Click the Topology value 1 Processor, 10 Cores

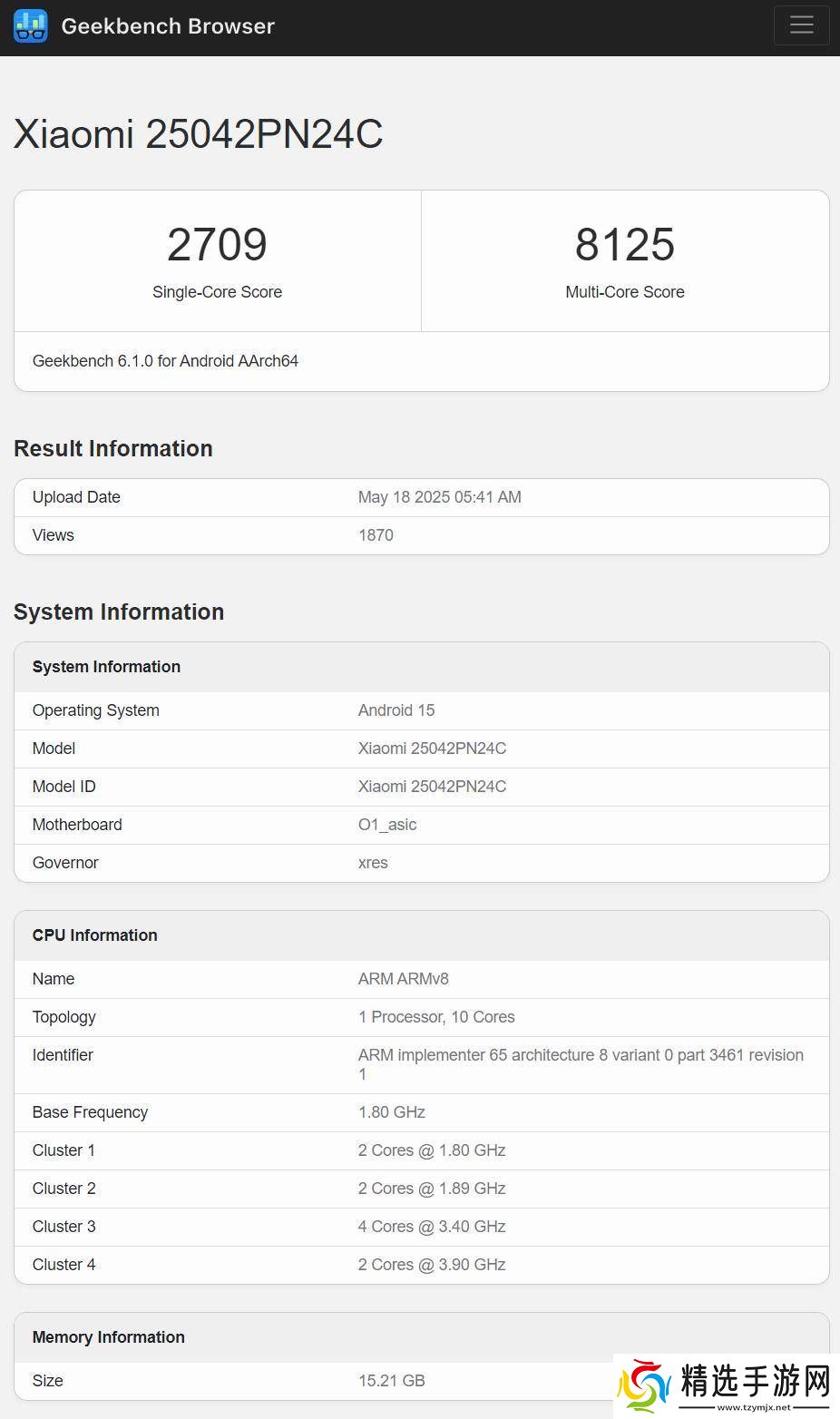(x=436, y=1017)
